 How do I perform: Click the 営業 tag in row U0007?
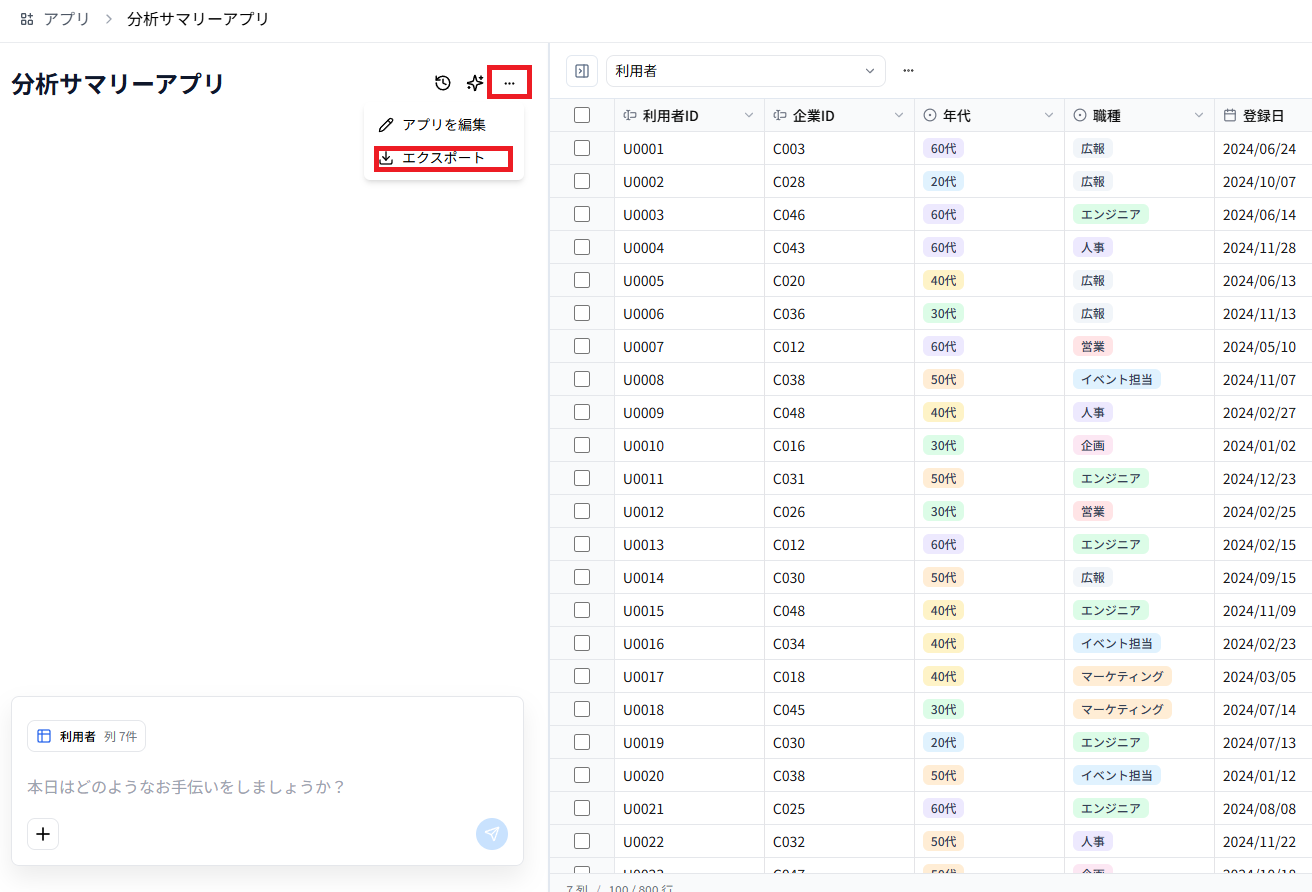pos(1092,346)
